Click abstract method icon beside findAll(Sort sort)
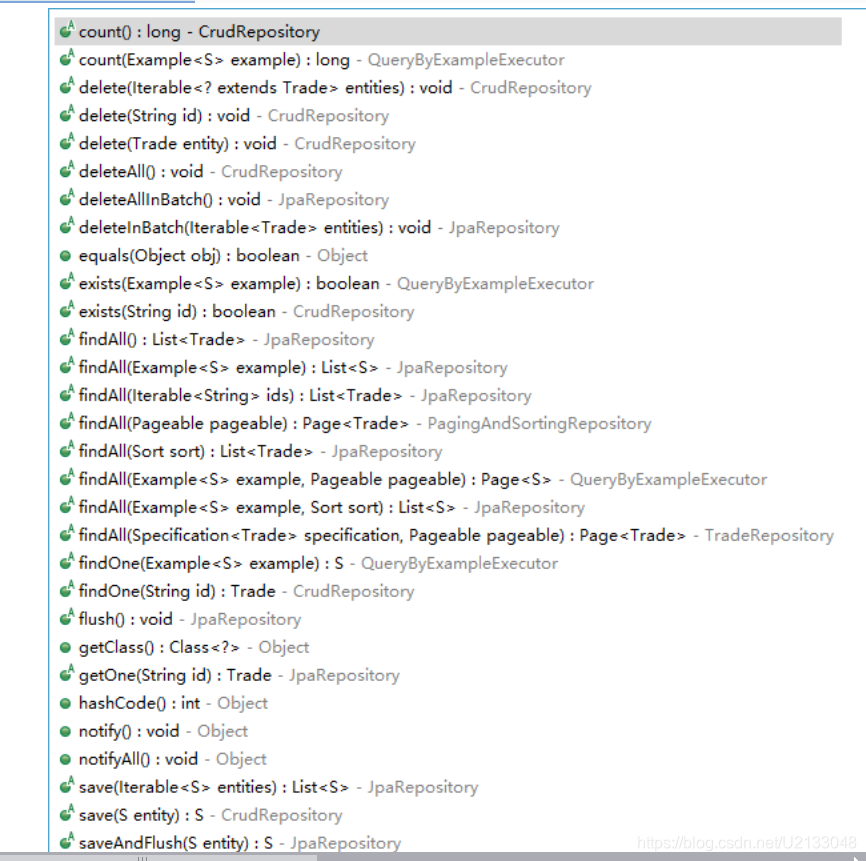Screen dimensions: 866x861 coord(66,450)
